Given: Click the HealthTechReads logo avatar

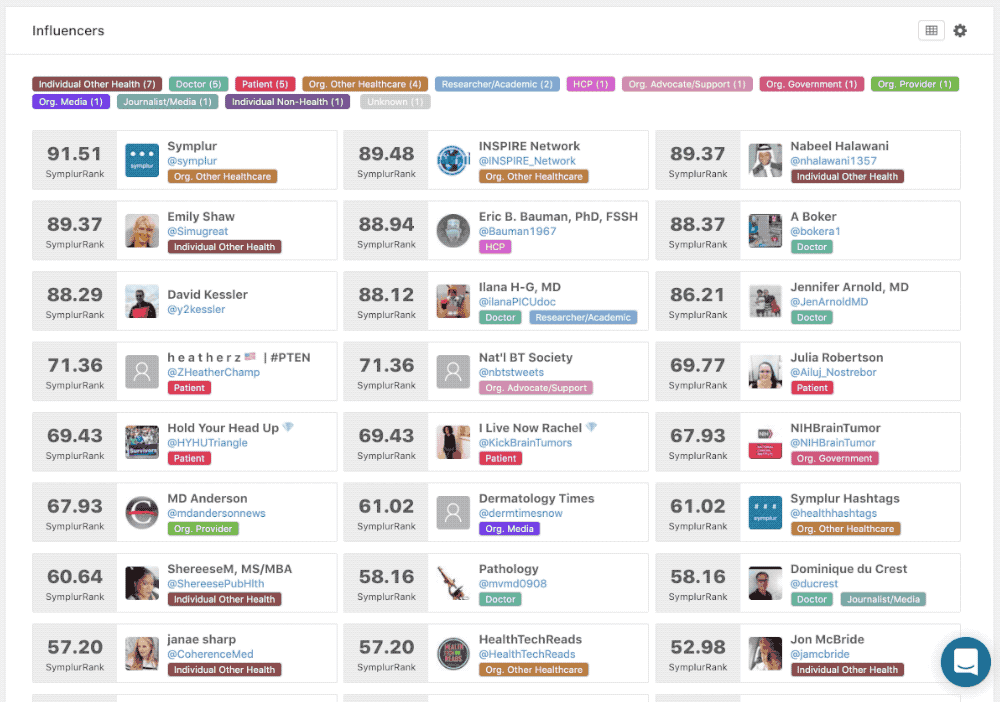Looking at the screenshot, I should coord(453,654).
